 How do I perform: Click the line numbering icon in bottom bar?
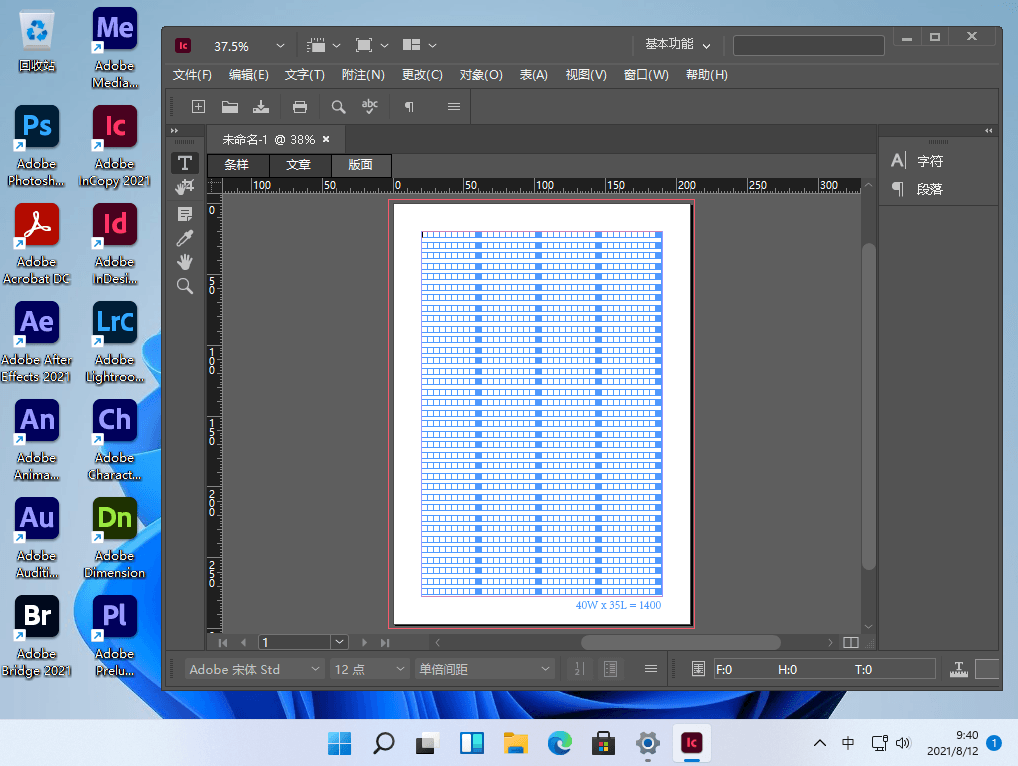click(x=580, y=669)
